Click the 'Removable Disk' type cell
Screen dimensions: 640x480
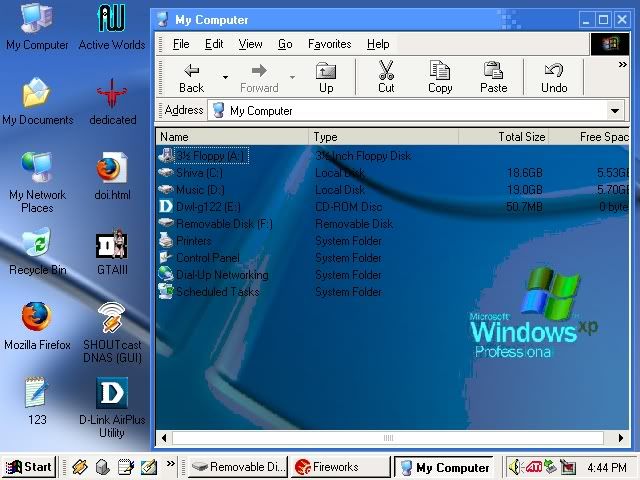(354, 224)
